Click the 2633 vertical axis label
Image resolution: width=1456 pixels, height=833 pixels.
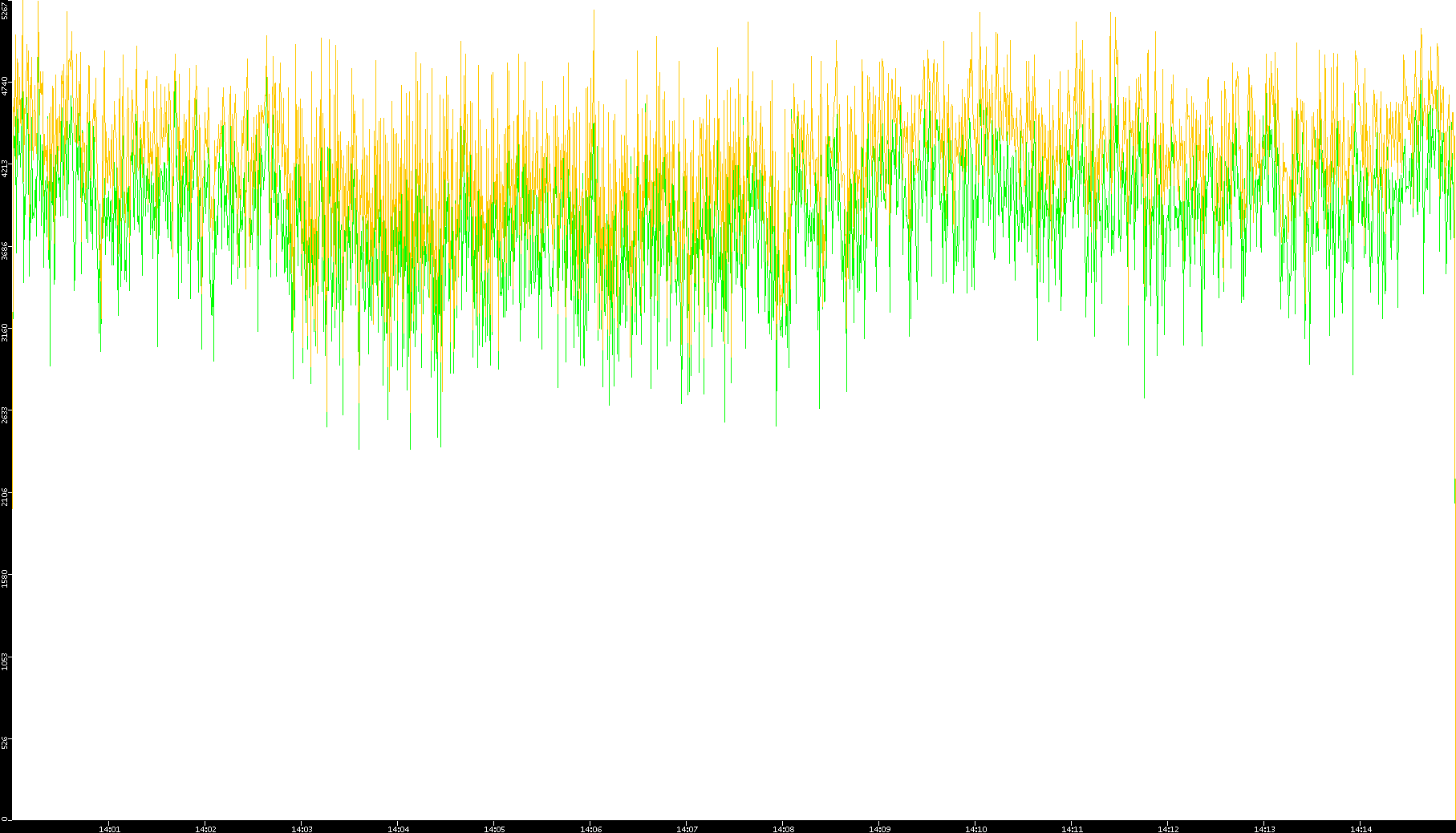6,414
